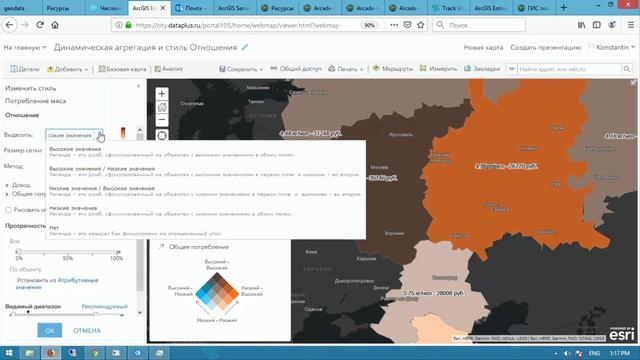Click the volume icon in system tray

pos(567,353)
